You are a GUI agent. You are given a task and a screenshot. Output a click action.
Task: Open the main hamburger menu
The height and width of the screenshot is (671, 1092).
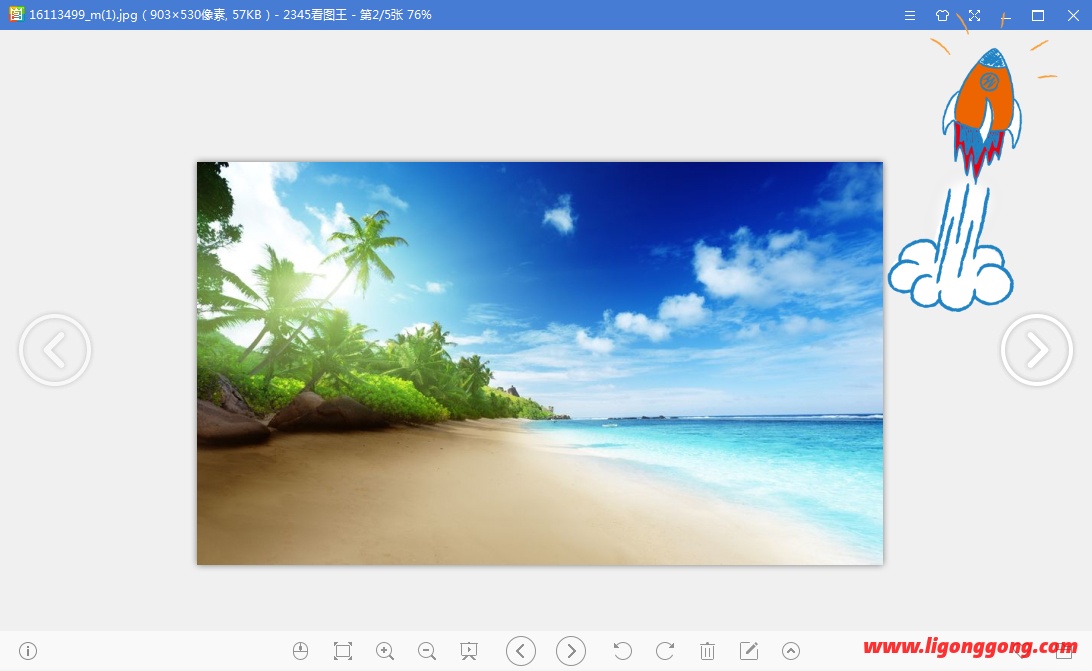coord(910,16)
